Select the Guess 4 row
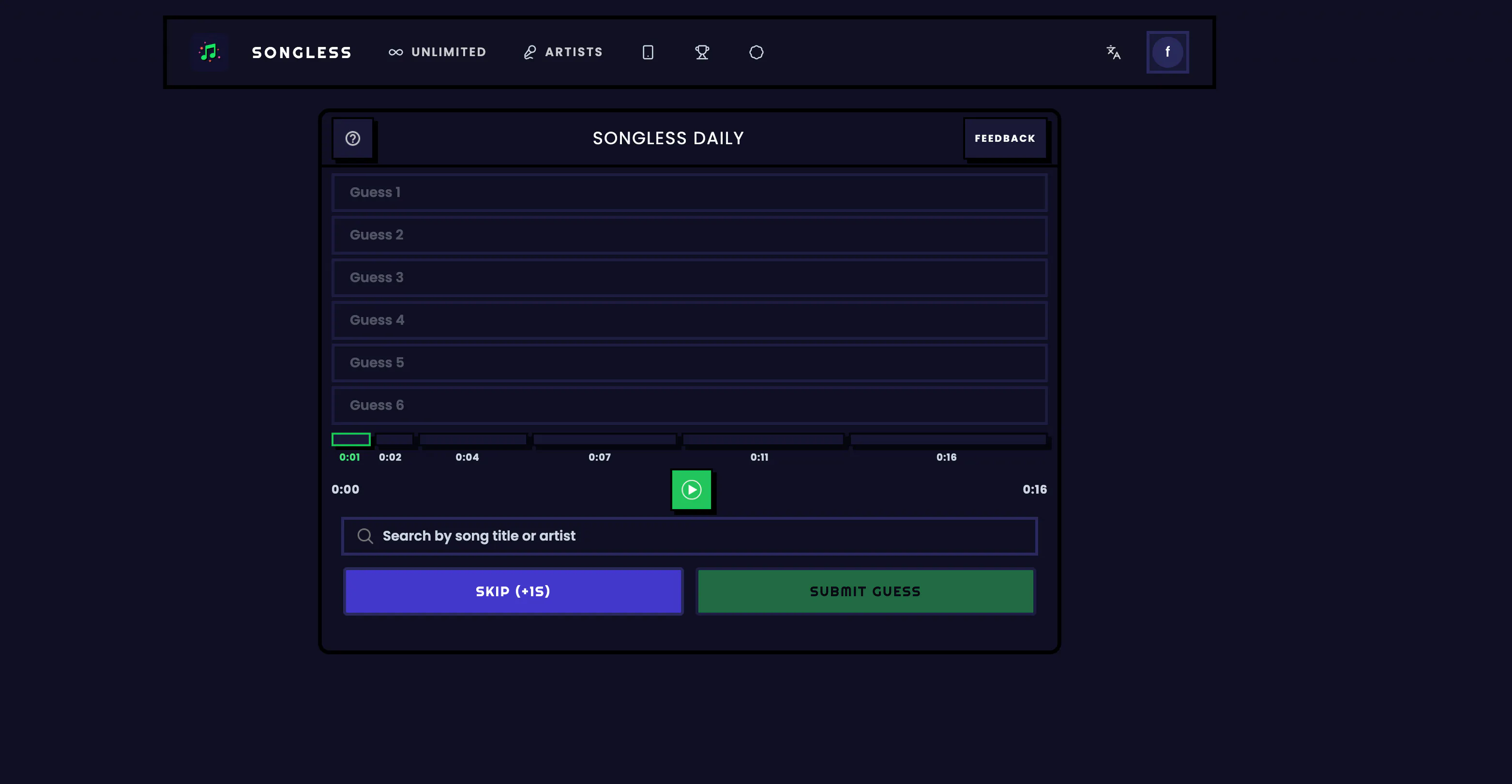 click(689, 320)
